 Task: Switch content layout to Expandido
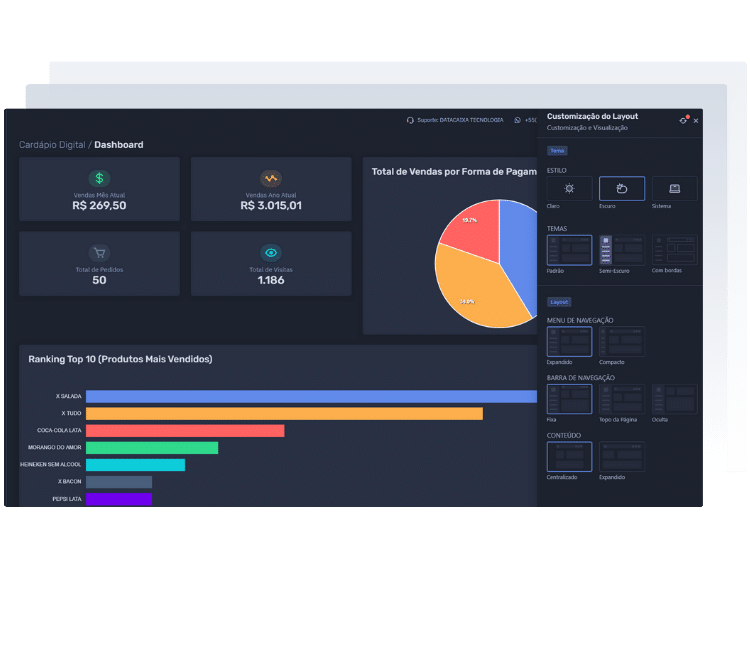(x=622, y=457)
